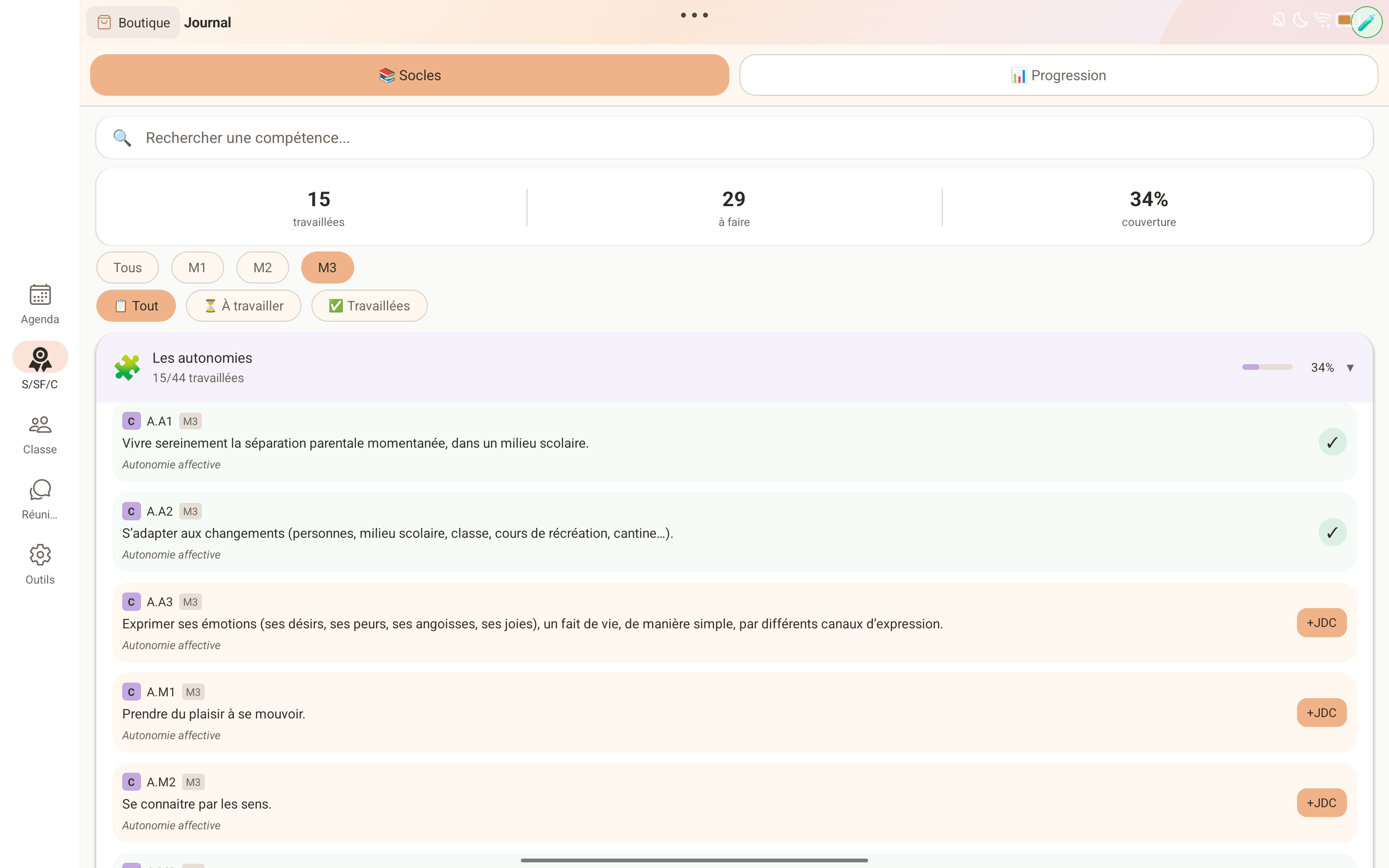Select the S/SF/C section in the sidebar
The width and height of the screenshot is (1389, 868).
[x=39, y=366]
